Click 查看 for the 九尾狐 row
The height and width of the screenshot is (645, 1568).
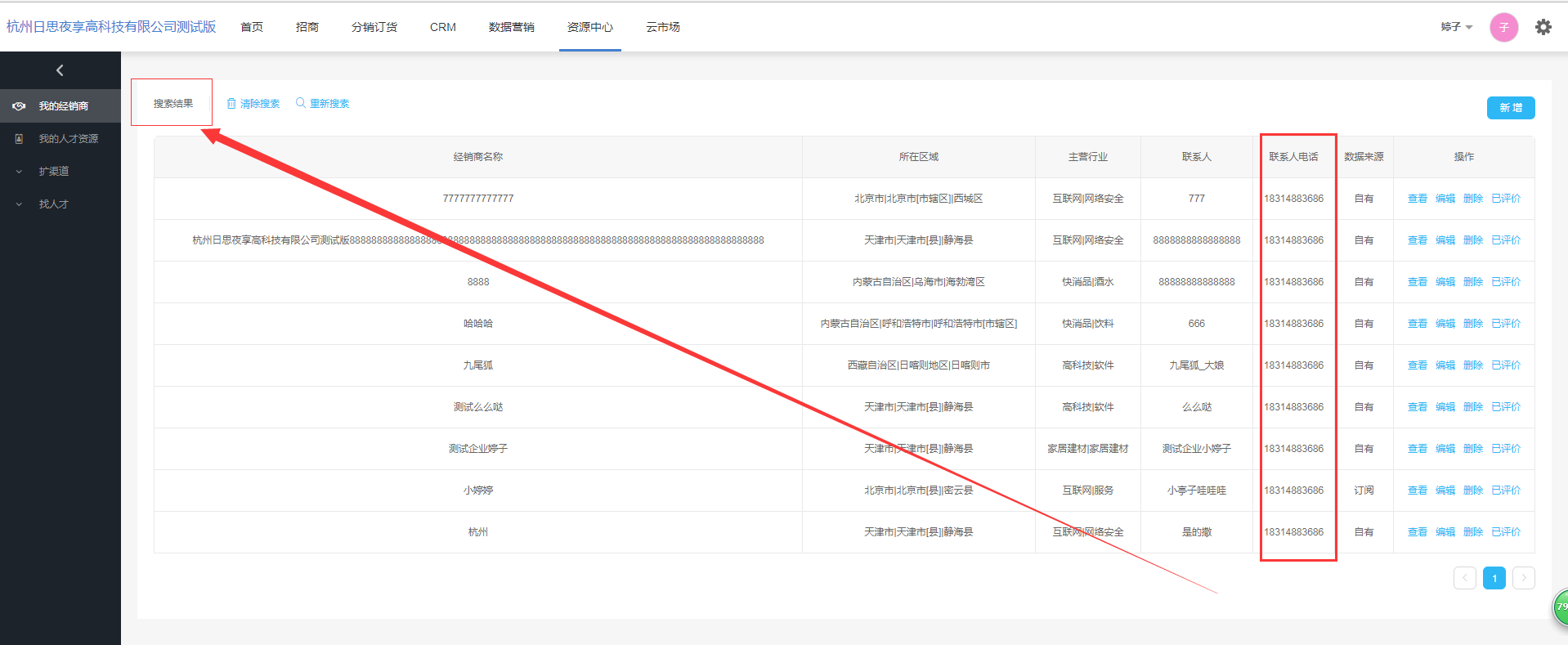click(x=1417, y=365)
